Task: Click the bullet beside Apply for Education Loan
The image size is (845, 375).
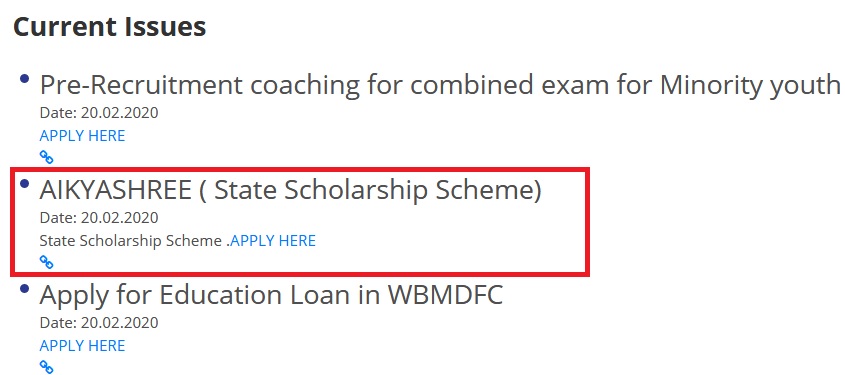Action: tap(24, 289)
